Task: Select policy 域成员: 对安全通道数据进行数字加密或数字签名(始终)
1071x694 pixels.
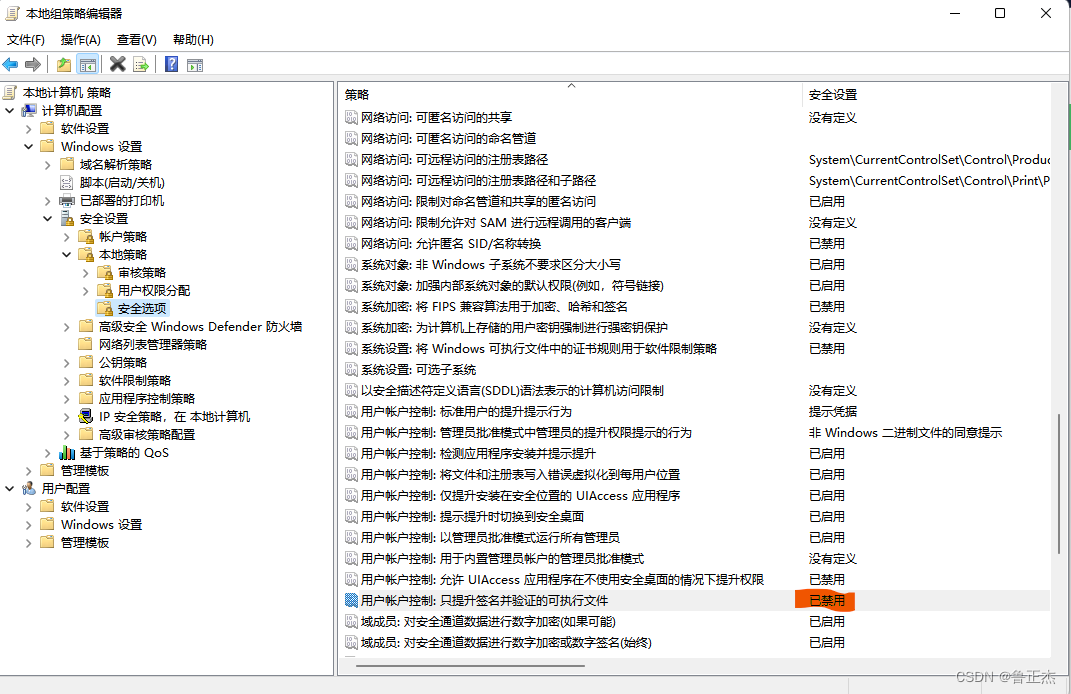Action: click(506, 643)
